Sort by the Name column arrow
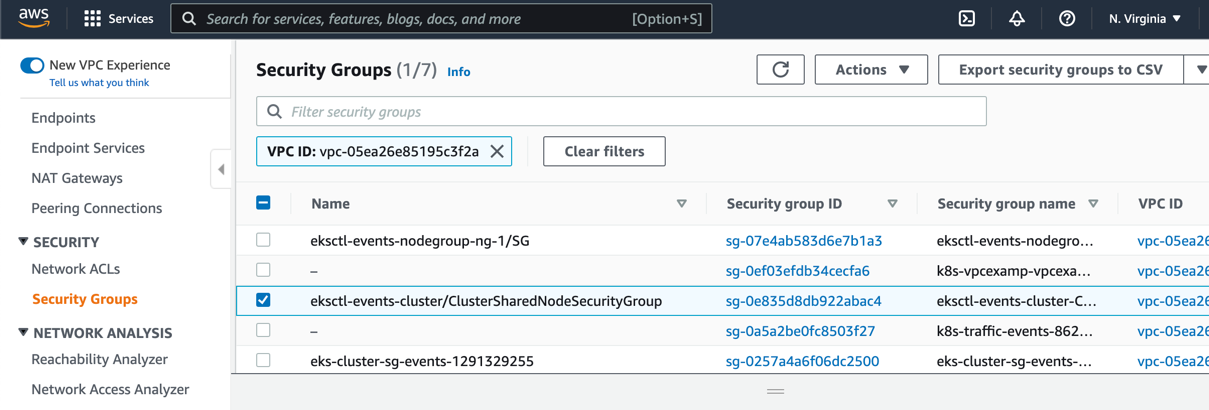This screenshot has width=1209, height=410. coord(682,204)
